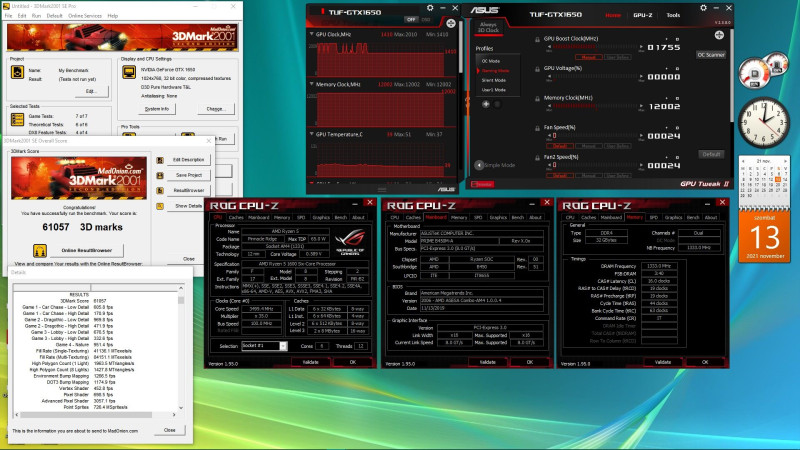Click the Show Details magnifier icon

tap(160, 206)
